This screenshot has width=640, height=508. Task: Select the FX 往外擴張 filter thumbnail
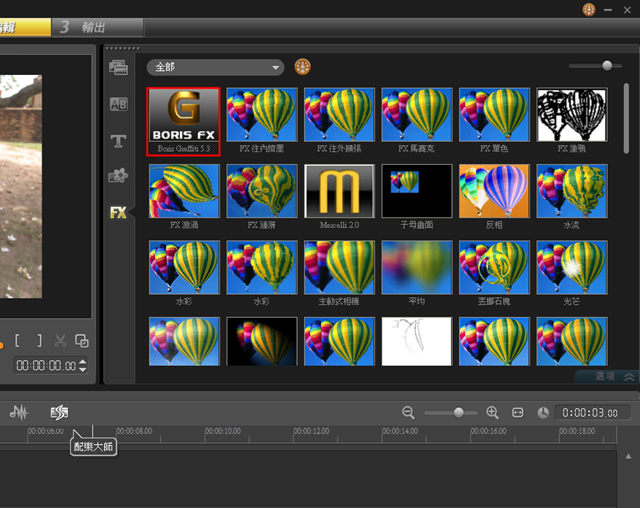[x=339, y=115]
